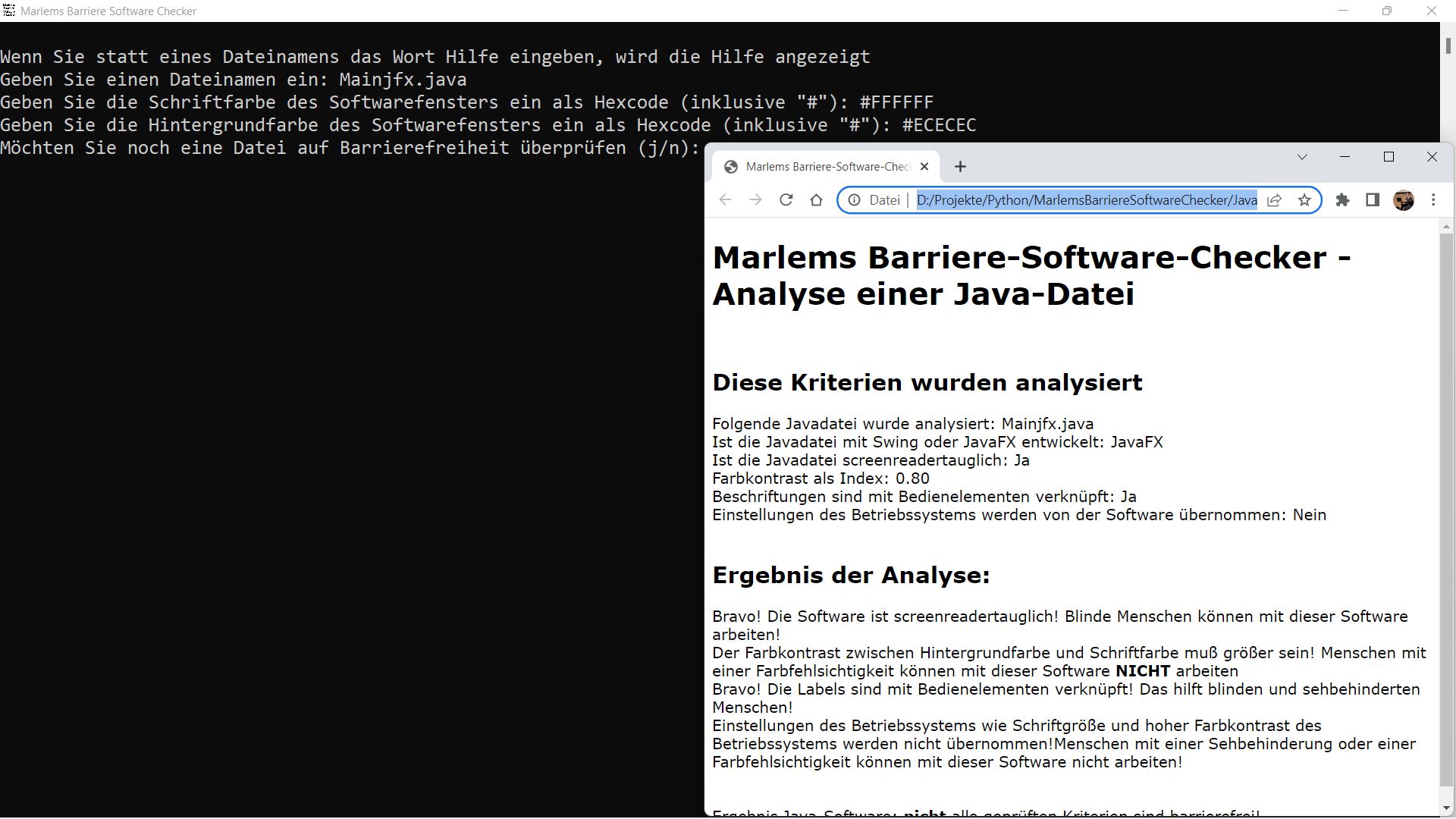This screenshot has height=819, width=1456.
Task: Share the current page via share icon
Action: (x=1275, y=199)
